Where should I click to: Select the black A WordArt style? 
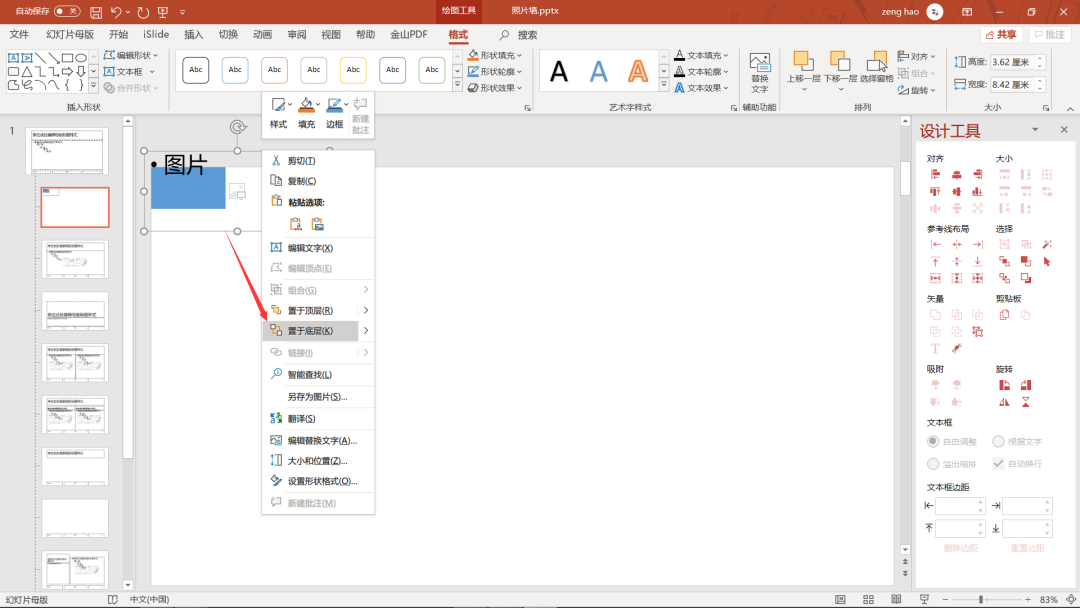tap(559, 71)
